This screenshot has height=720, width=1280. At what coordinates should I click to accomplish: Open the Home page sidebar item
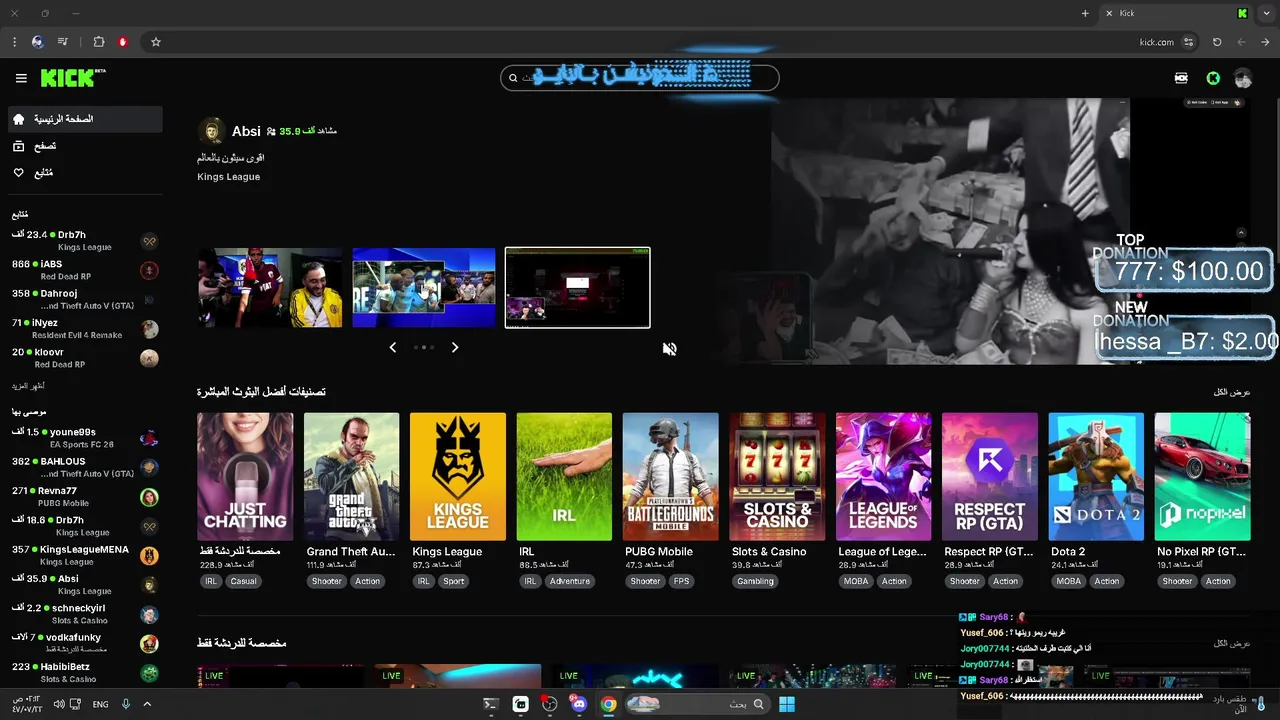[x=84, y=119]
